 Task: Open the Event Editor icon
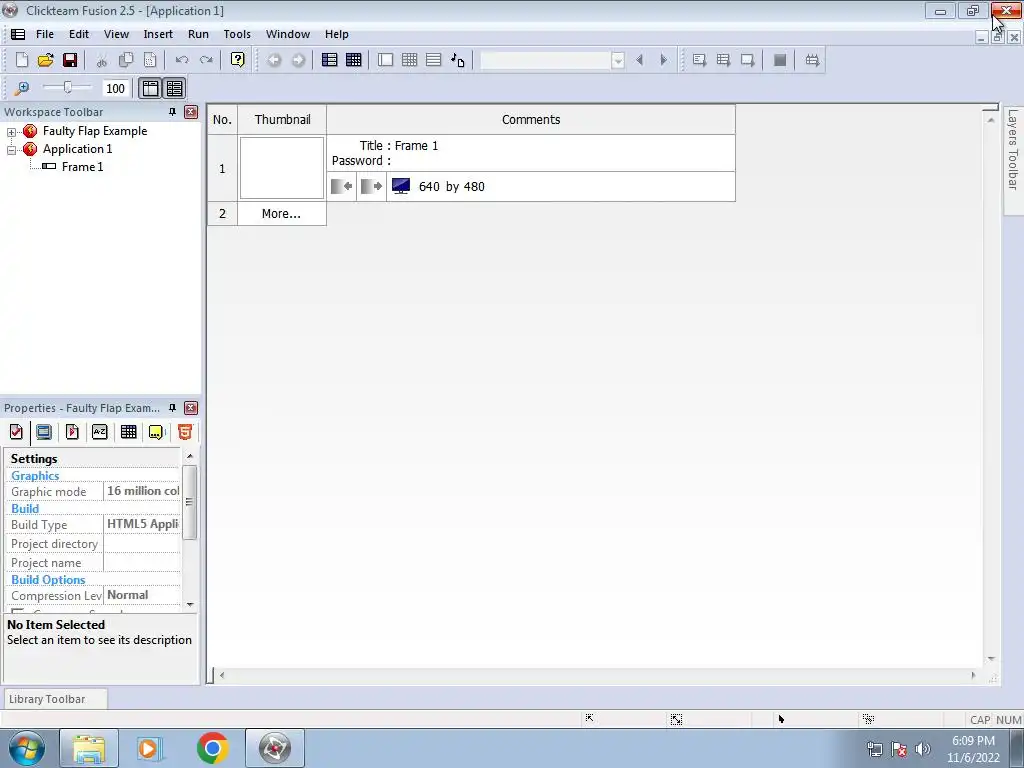[409, 60]
